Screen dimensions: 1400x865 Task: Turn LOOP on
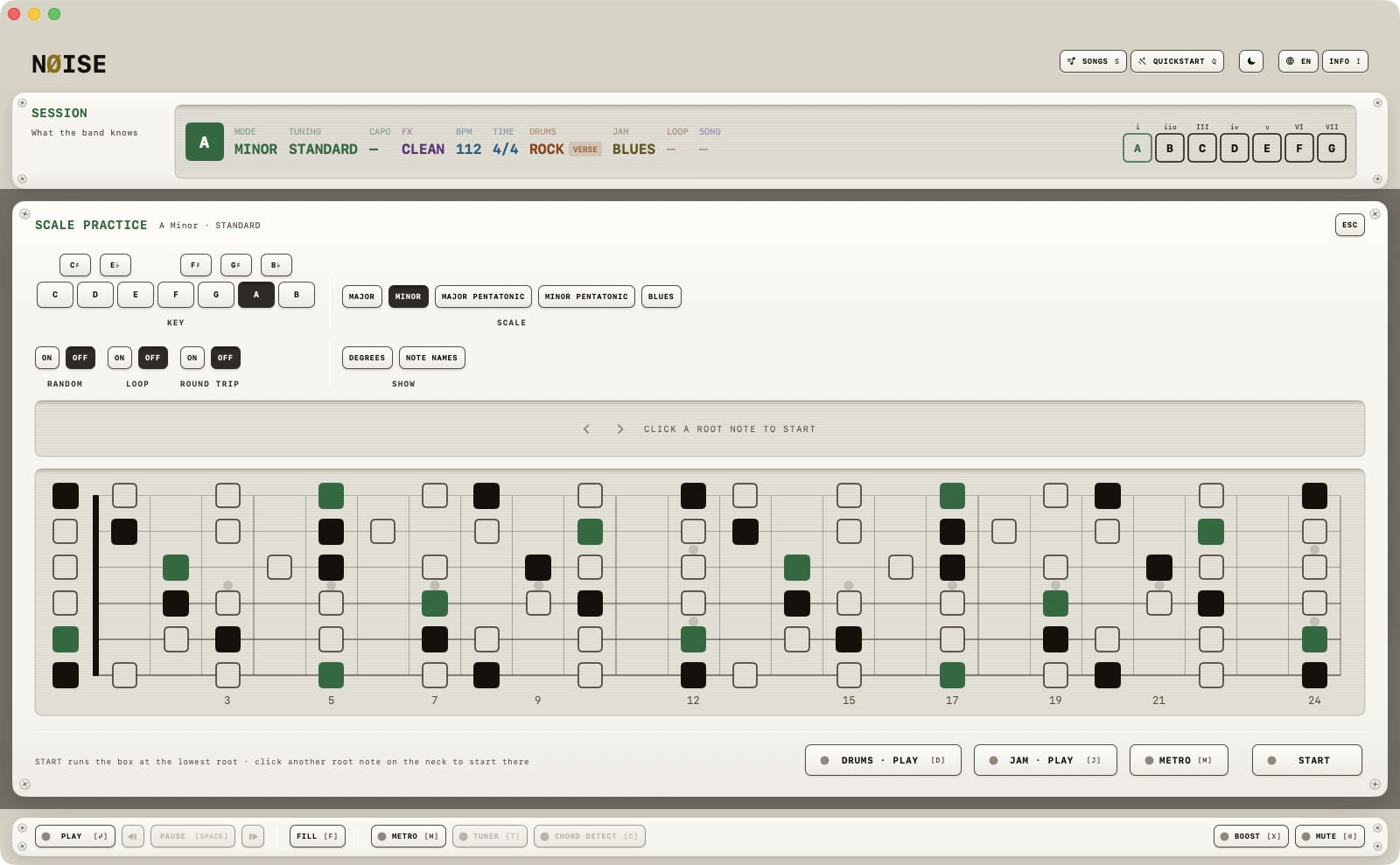(x=120, y=358)
